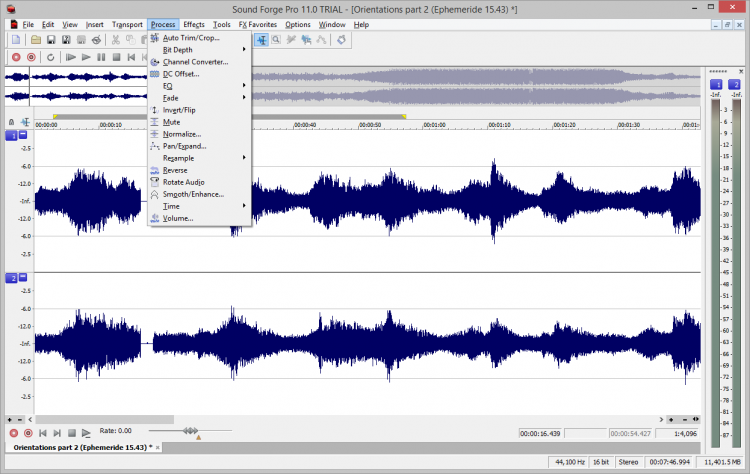This screenshot has height=474, width=750.
Task: Toggle the loop playback button
Action: coord(50,57)
